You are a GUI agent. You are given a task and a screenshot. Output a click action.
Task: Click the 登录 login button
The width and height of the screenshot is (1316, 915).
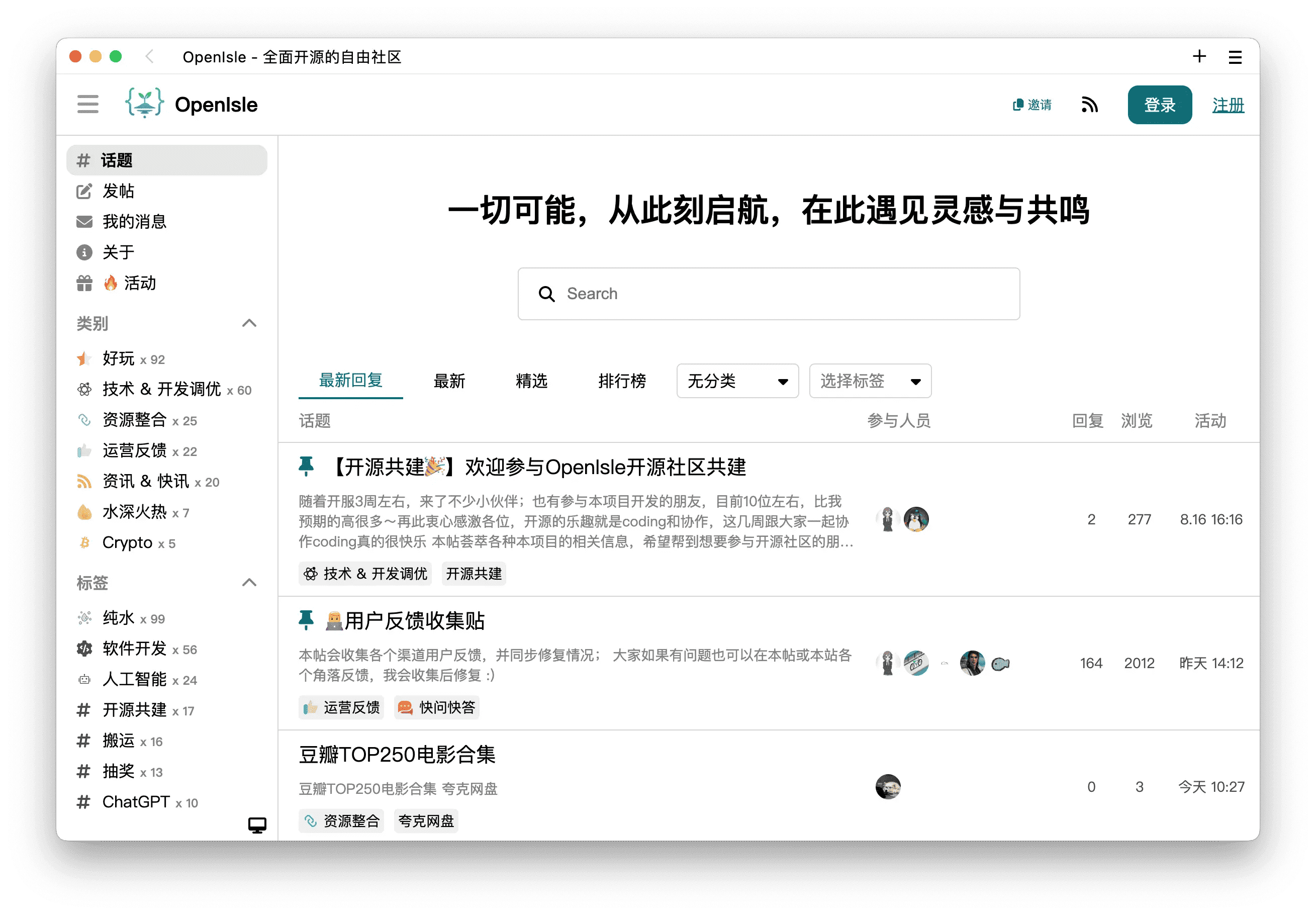(x=1160, y=105)
